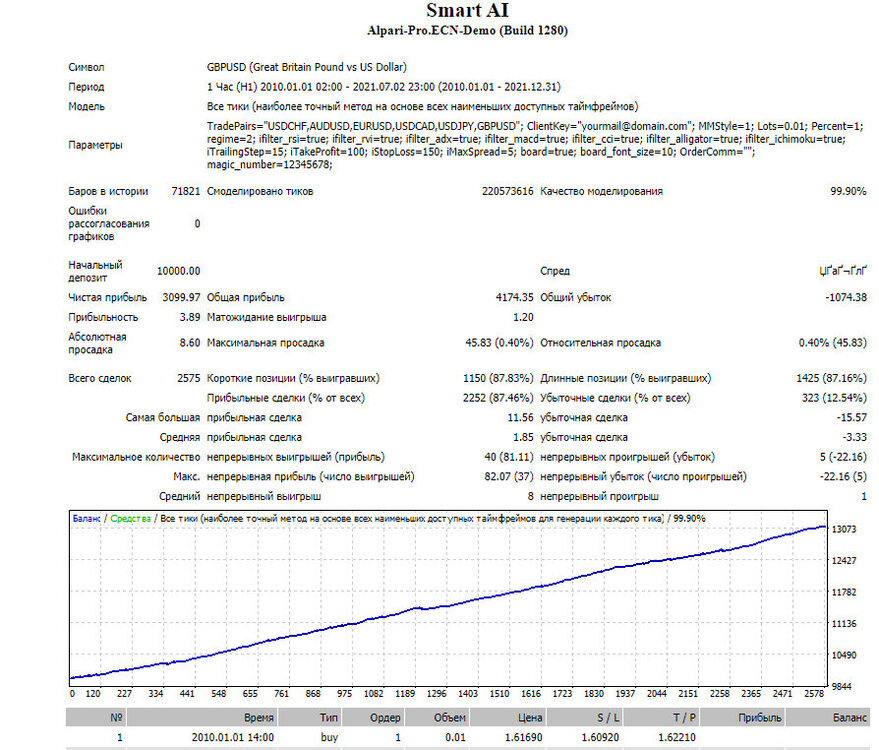Click the absolute drawdown value 8.60
The width and height of the screenshot is (879, 750).
click(189, 343)
